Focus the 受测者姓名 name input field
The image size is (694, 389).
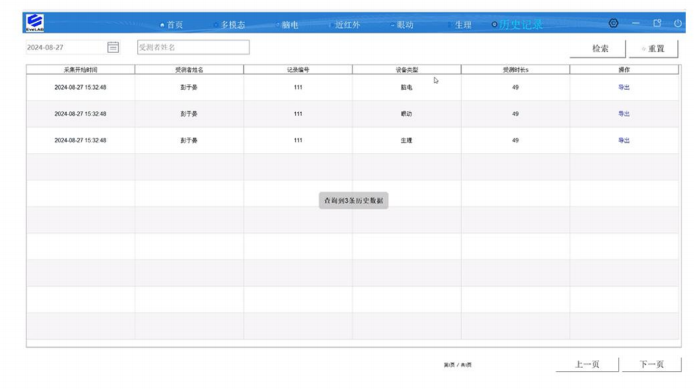click(x=193, y=47)
